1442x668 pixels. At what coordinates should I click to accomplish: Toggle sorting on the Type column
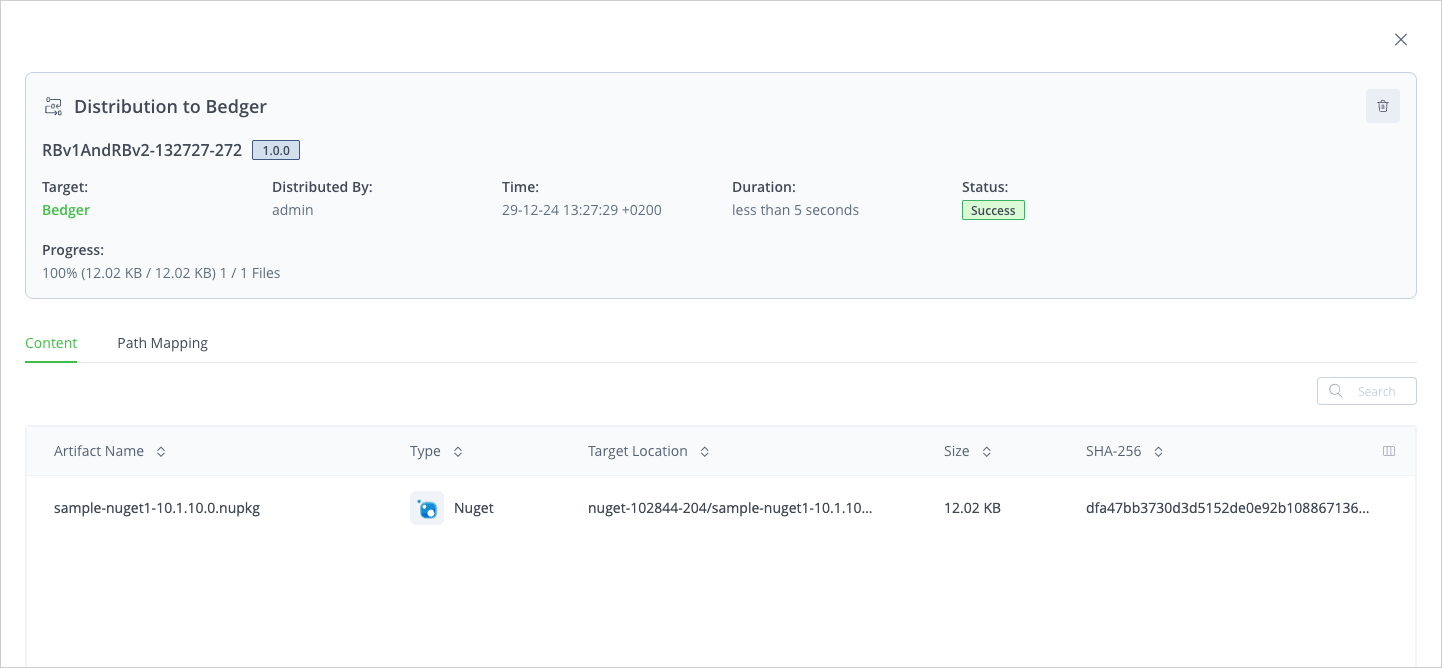click(x=458, y=451)
